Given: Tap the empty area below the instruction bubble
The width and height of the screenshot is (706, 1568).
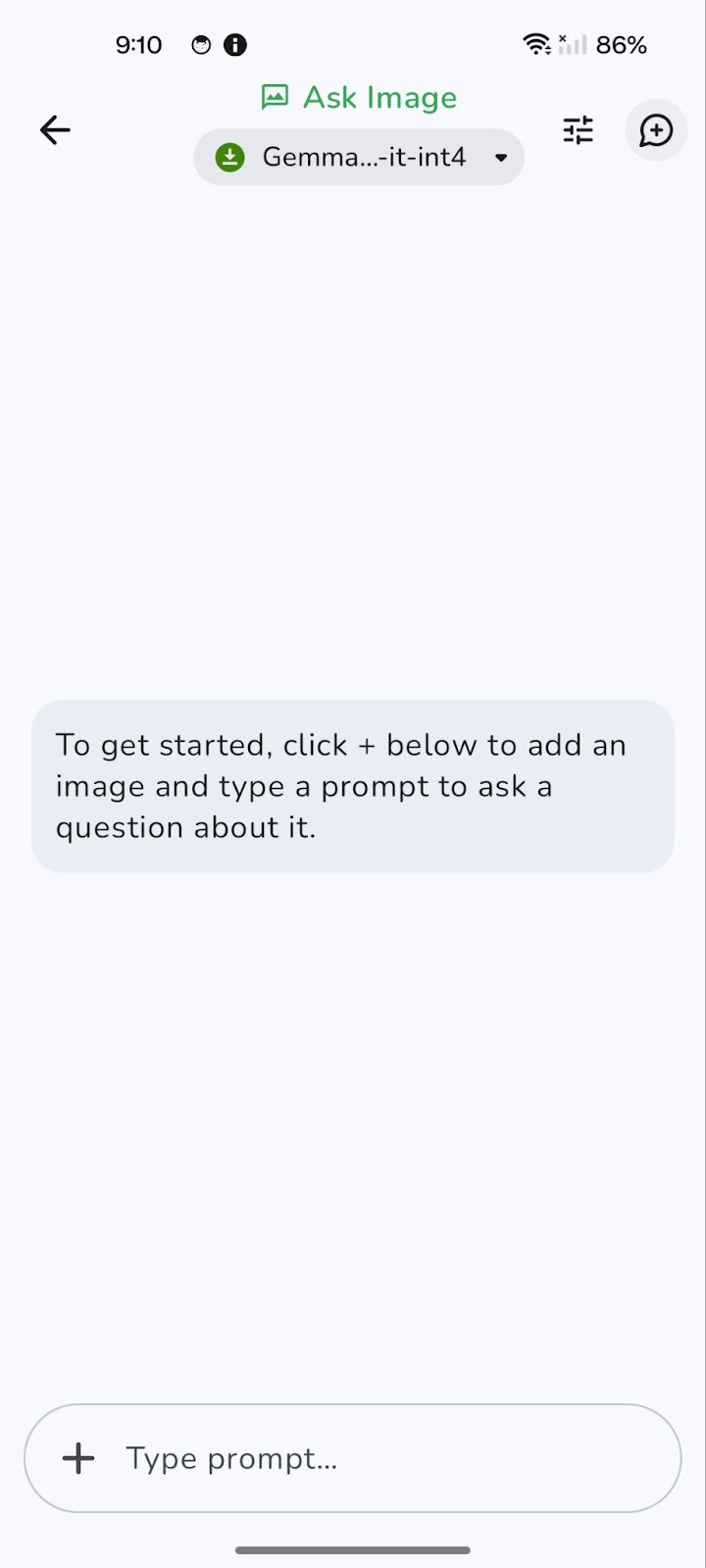Looking at the screenshot, I should [353, 1137].
